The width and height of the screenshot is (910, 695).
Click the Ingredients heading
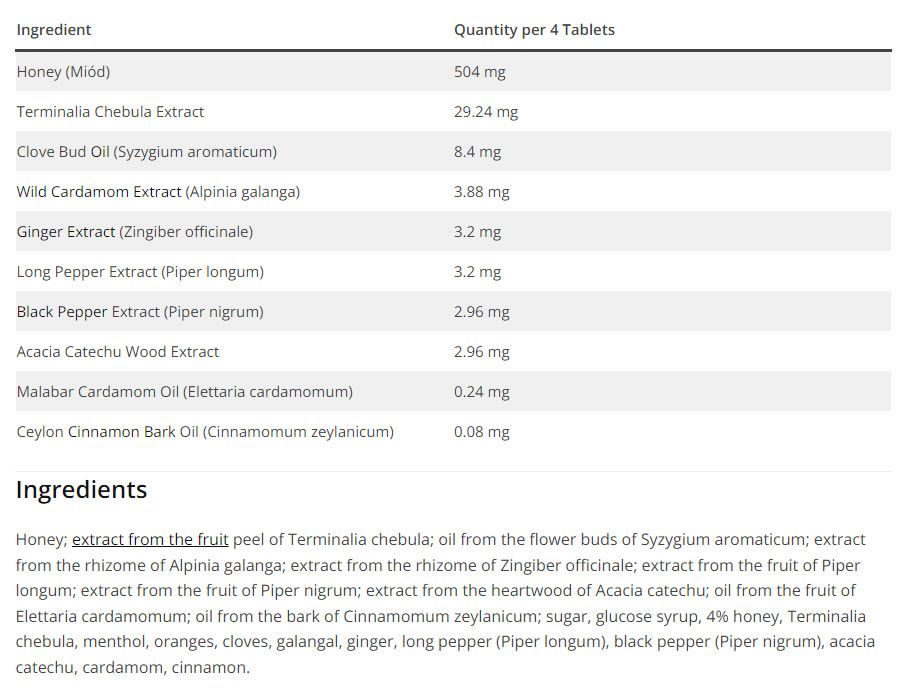pos(81,490)
